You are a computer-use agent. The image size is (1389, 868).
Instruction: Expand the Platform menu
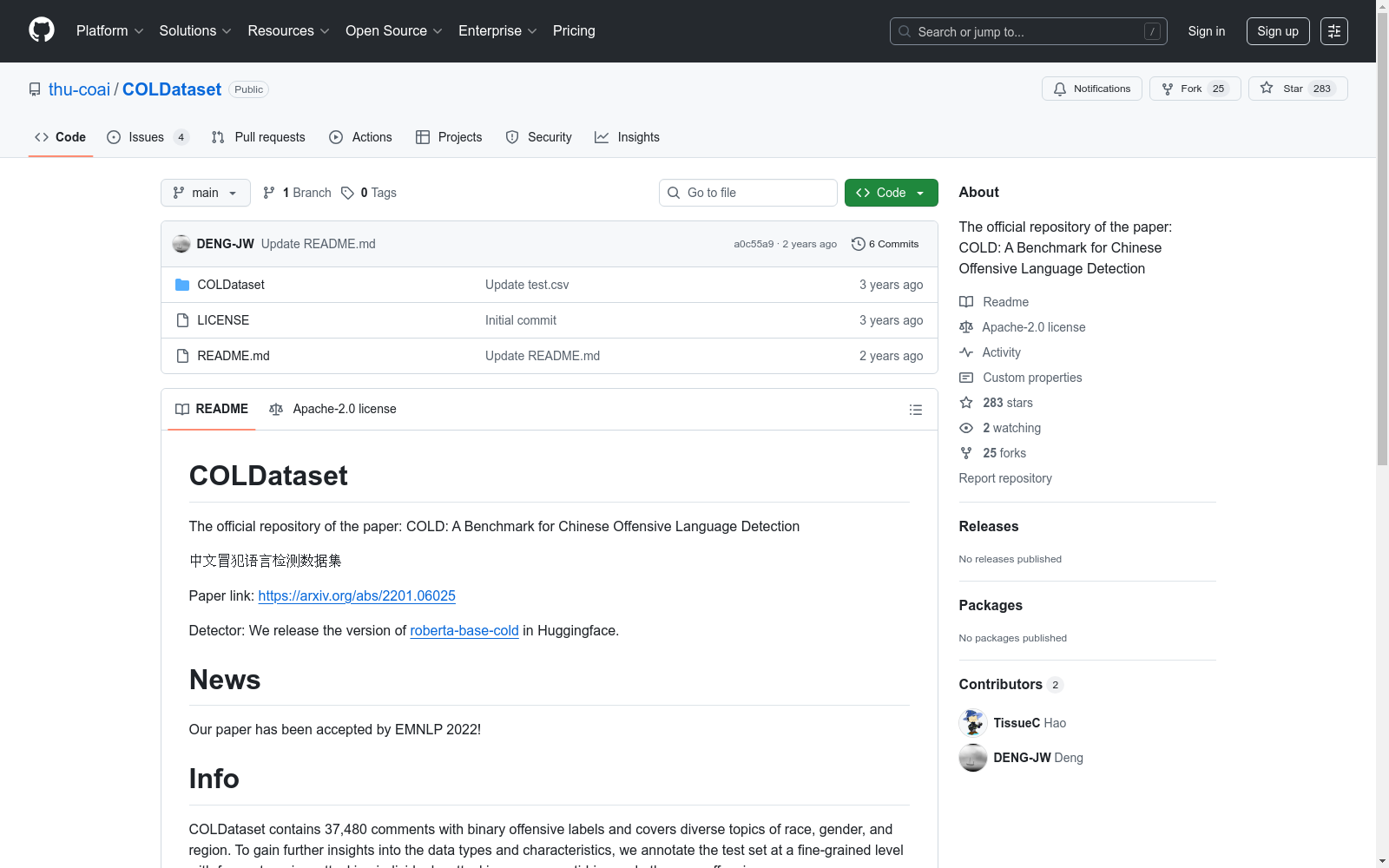coord(110,31)
